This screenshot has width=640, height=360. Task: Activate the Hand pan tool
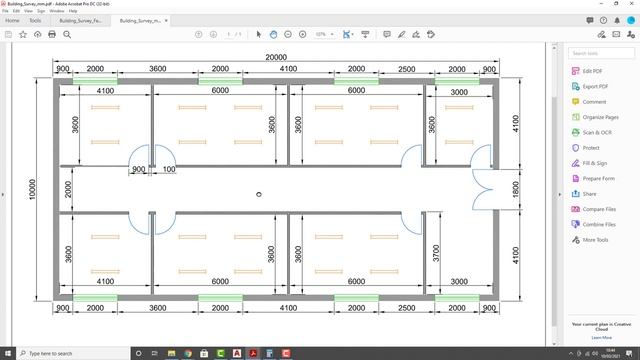point(273,35)
